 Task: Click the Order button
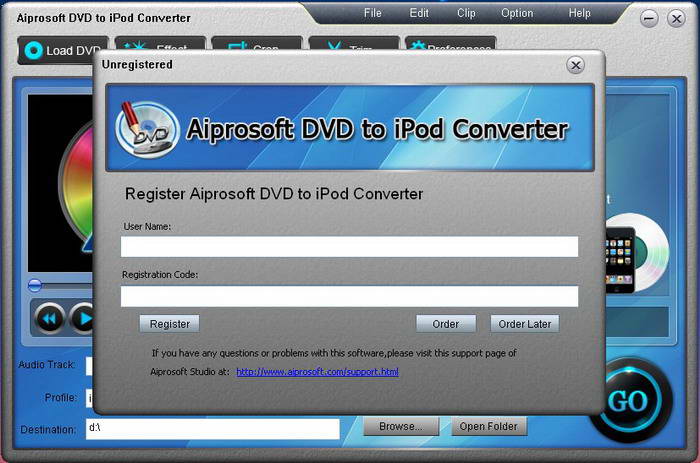[x=446, y=324]
